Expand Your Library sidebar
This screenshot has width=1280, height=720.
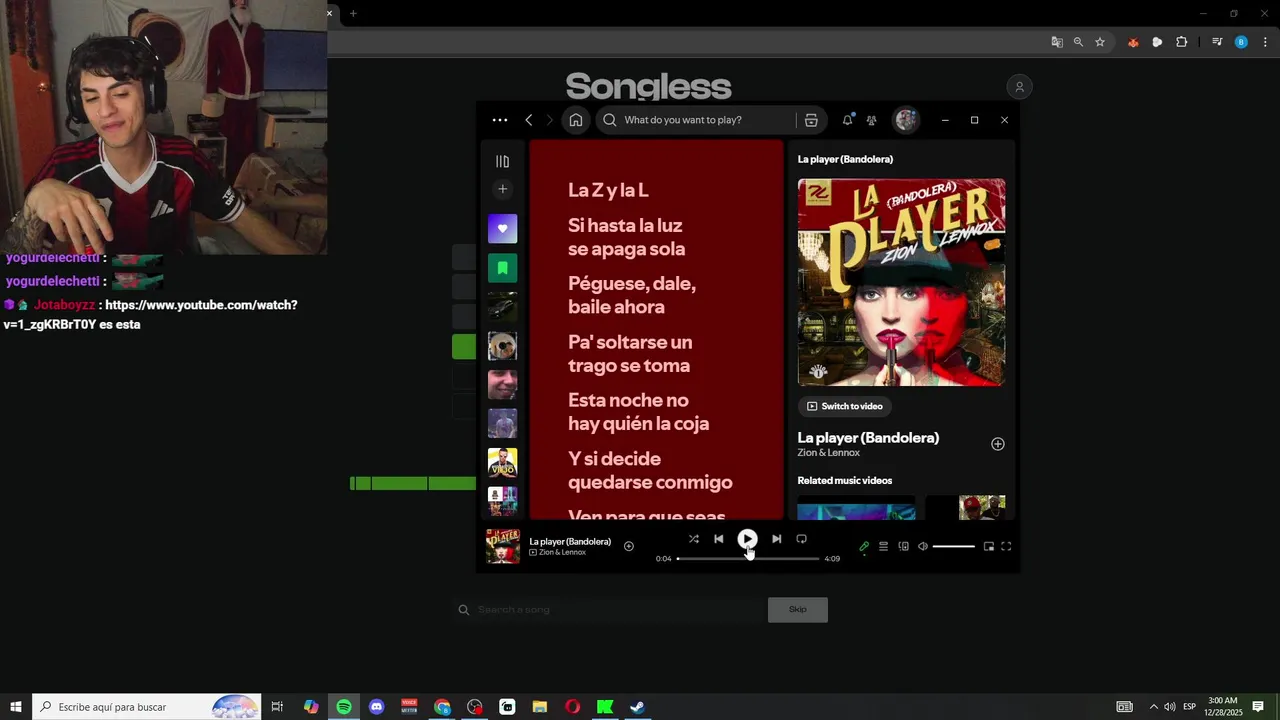coord(502,161)
